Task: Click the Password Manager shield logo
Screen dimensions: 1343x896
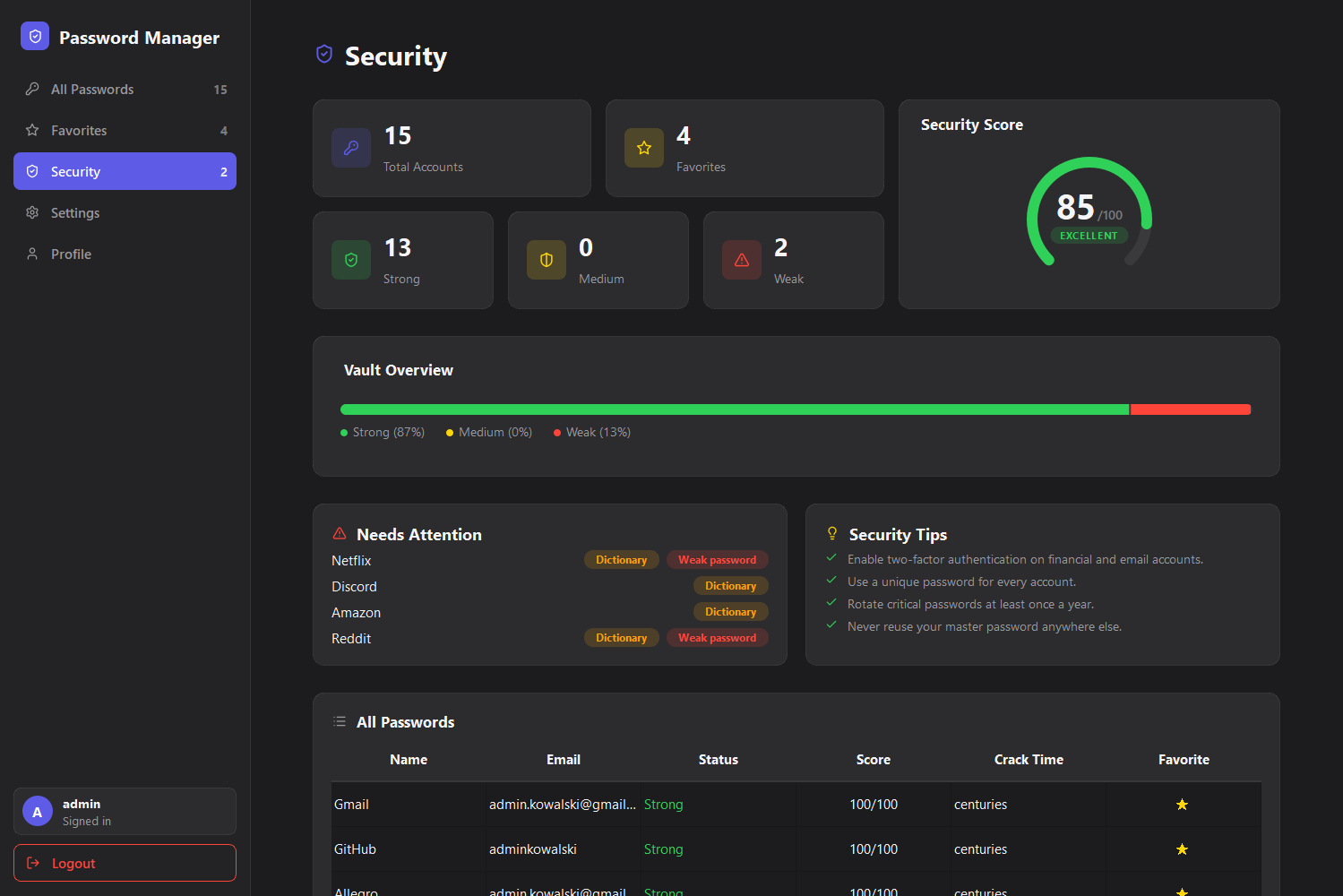Action: pos(35,37)
